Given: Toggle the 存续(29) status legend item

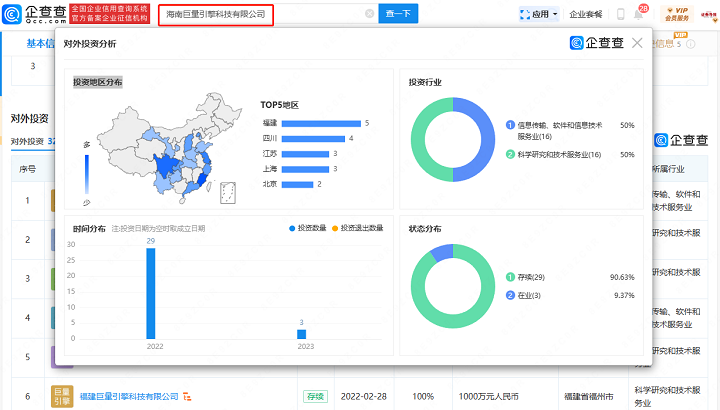Looking at the screenshot, I should 525,277.
